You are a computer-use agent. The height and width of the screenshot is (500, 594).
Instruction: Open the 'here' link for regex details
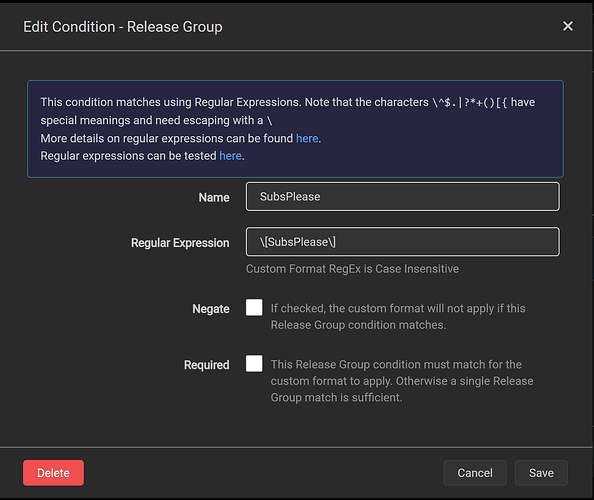tap(307, 138)
